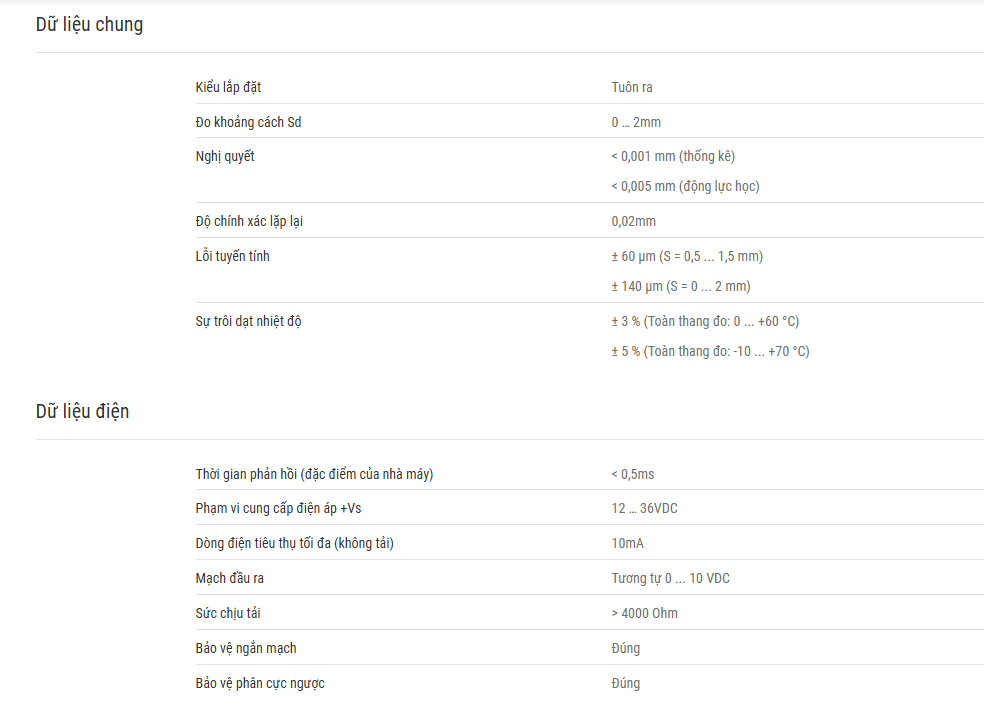Viewport: 984px width, 706px height.
Task: Click the "> 4000 Ohm" load value
Action: (x=644, y=613)
